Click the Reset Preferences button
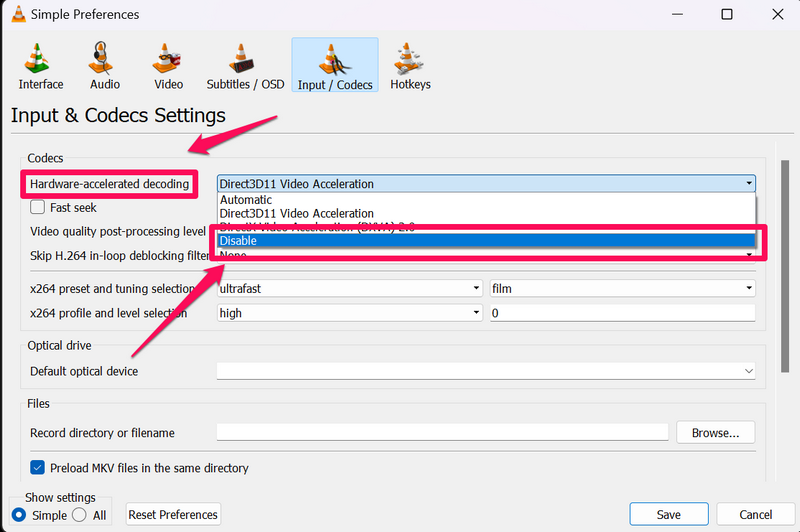The image size is (800, 532). (x=173, y=515)
